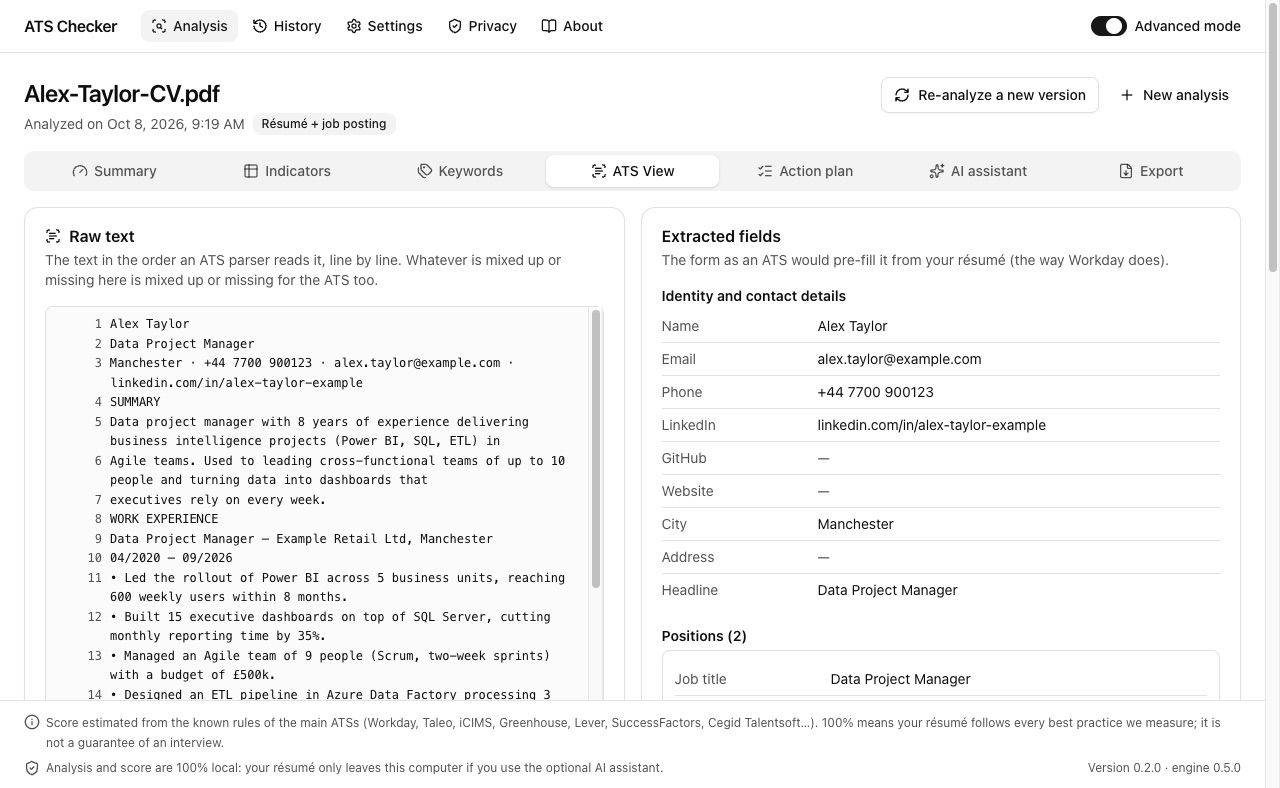Viewport: 1280px width, 788px height.
Task: Click the Raw text panel heading icon
Action: [x=53, y=237]
